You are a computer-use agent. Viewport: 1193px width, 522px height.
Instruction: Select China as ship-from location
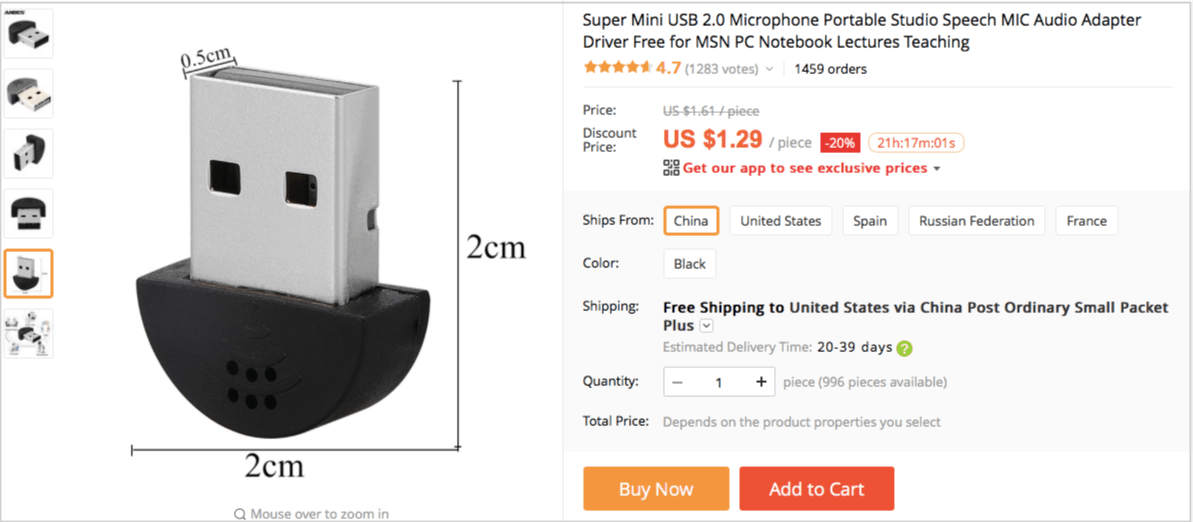pos(690,221)
